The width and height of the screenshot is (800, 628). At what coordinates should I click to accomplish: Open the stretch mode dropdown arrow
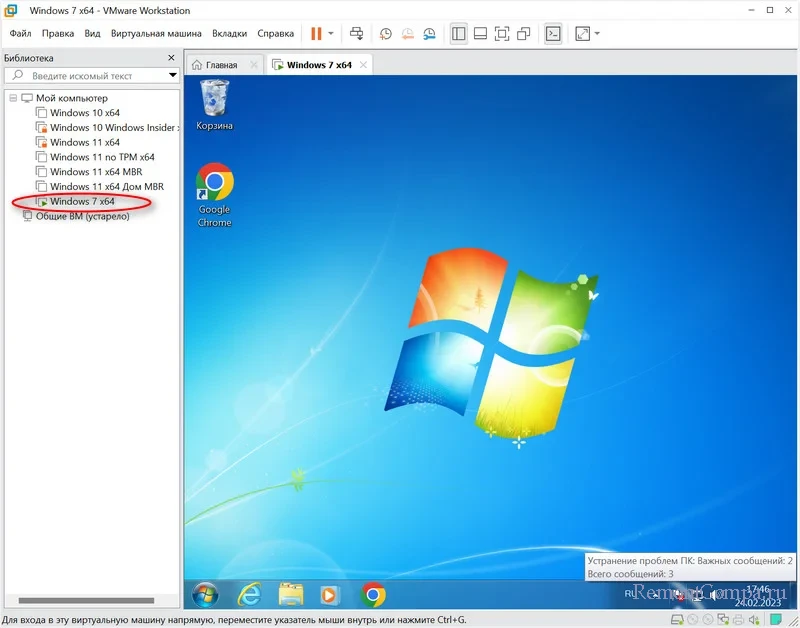[597, 34]
